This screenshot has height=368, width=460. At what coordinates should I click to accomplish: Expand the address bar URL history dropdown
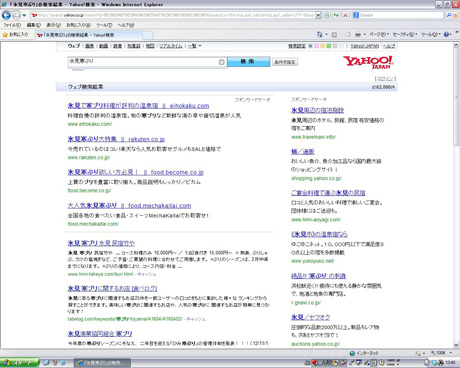(318, 15)
